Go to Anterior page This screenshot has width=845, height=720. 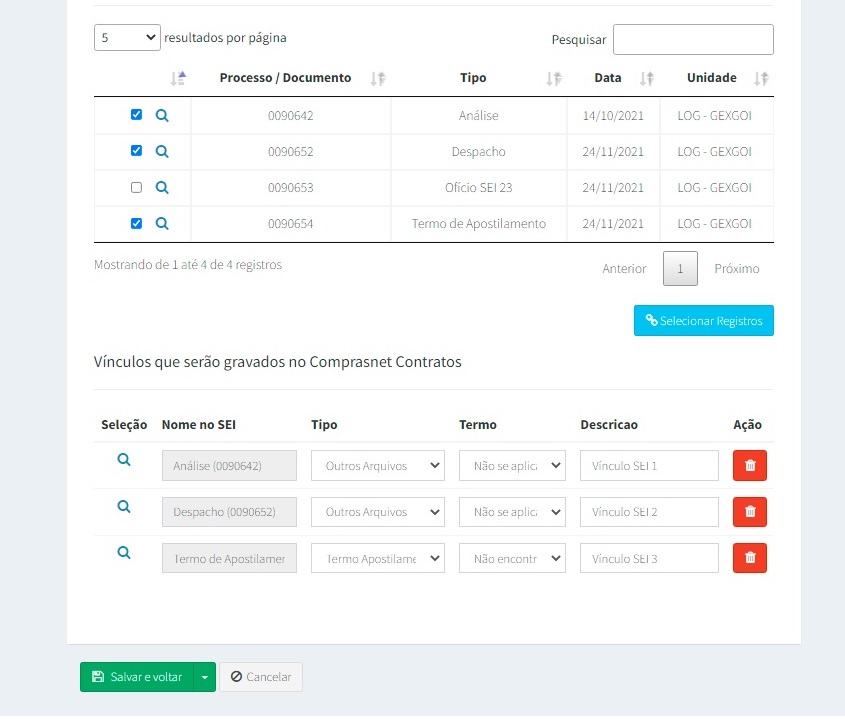(x=624, y=268)
